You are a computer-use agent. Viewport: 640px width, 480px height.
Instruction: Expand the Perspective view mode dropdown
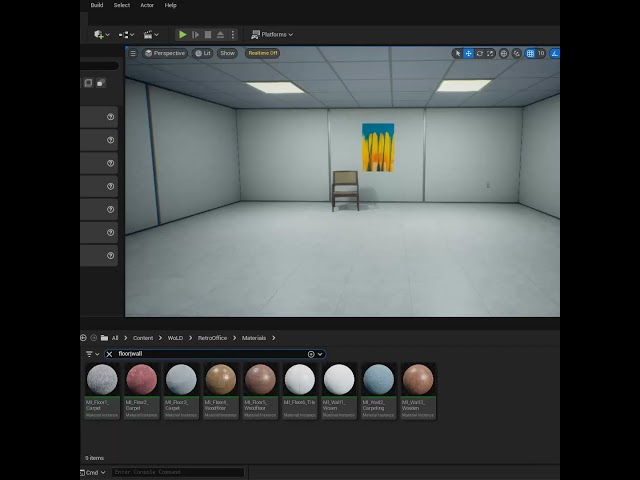pos(165,53)
